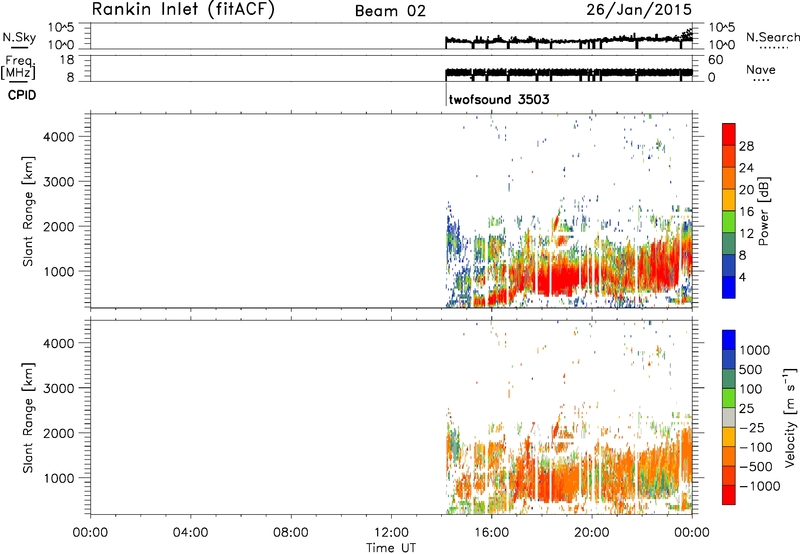This screenshot has width=800, height=554.
Task: Click the 'CPID' label
Action: click(22, 95)
